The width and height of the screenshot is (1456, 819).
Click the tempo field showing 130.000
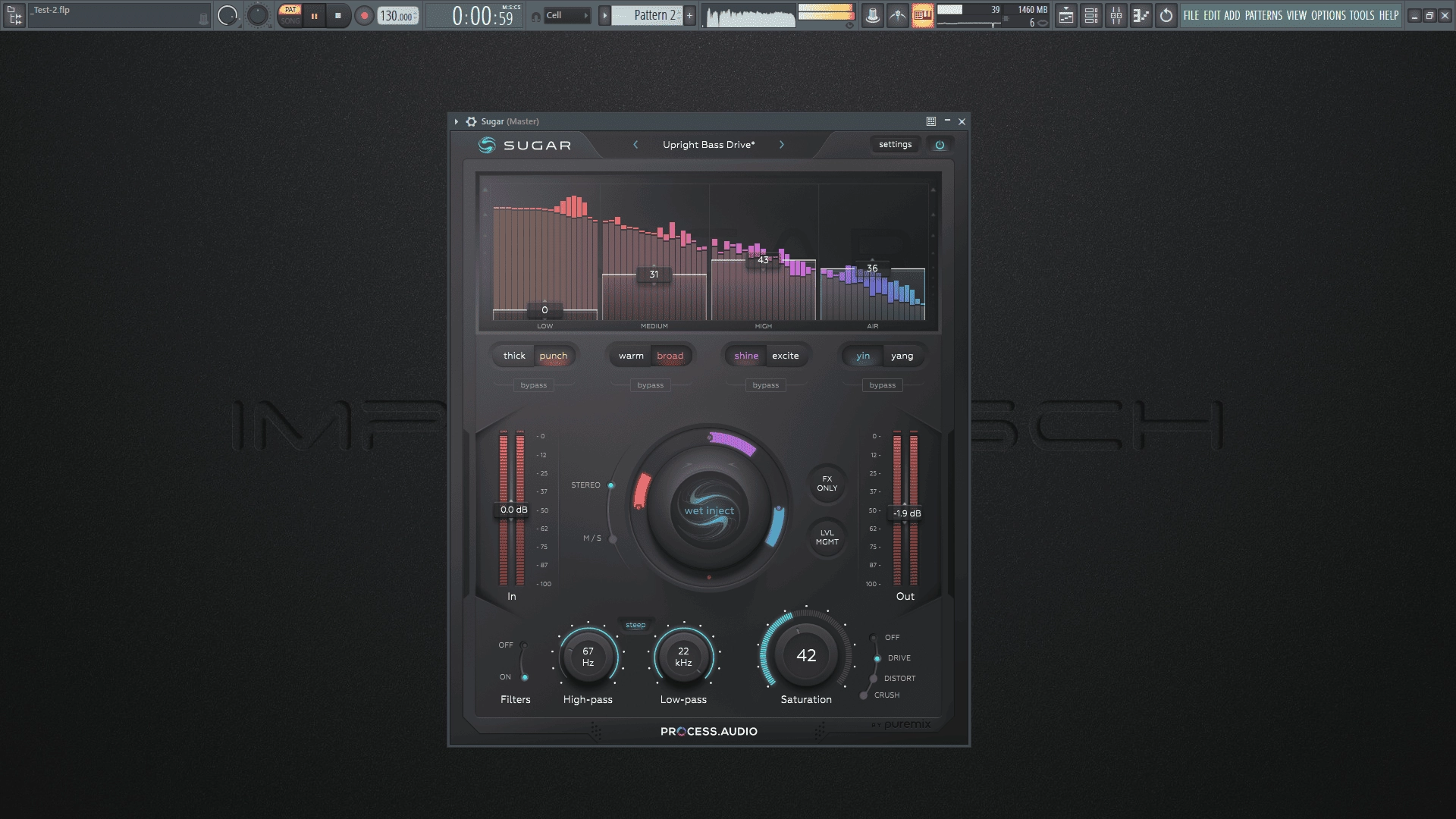(x=398, y=15)
